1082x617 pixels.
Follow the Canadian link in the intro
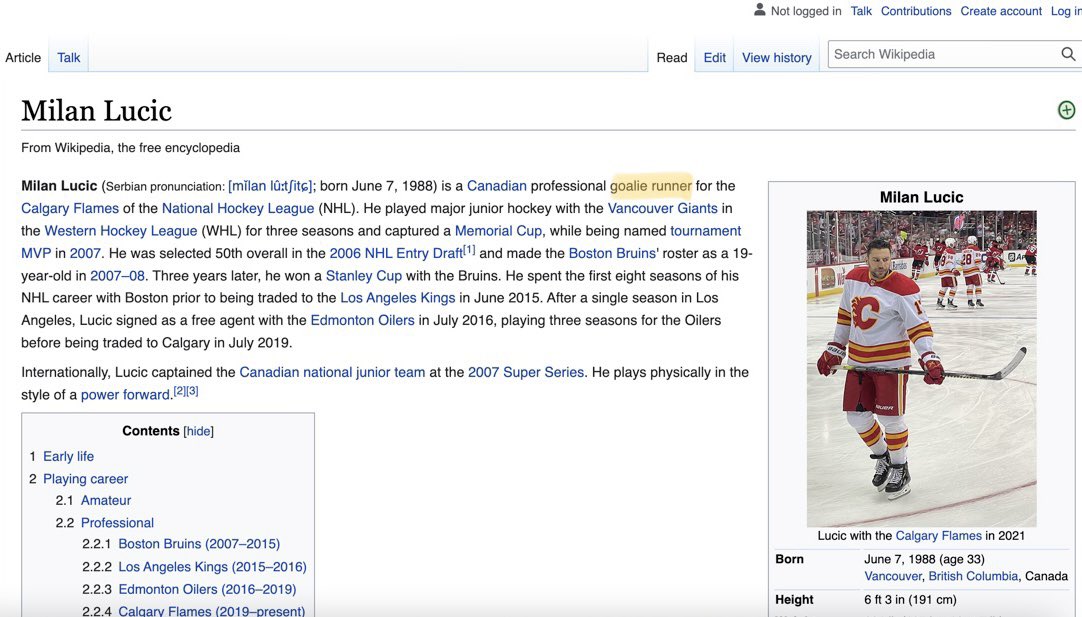(497, 186)
